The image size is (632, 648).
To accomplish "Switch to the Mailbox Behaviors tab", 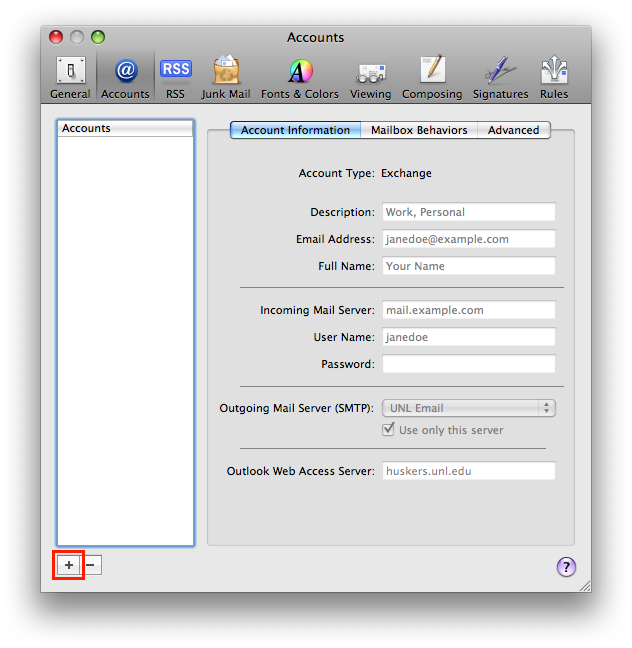I will point(419,130).
